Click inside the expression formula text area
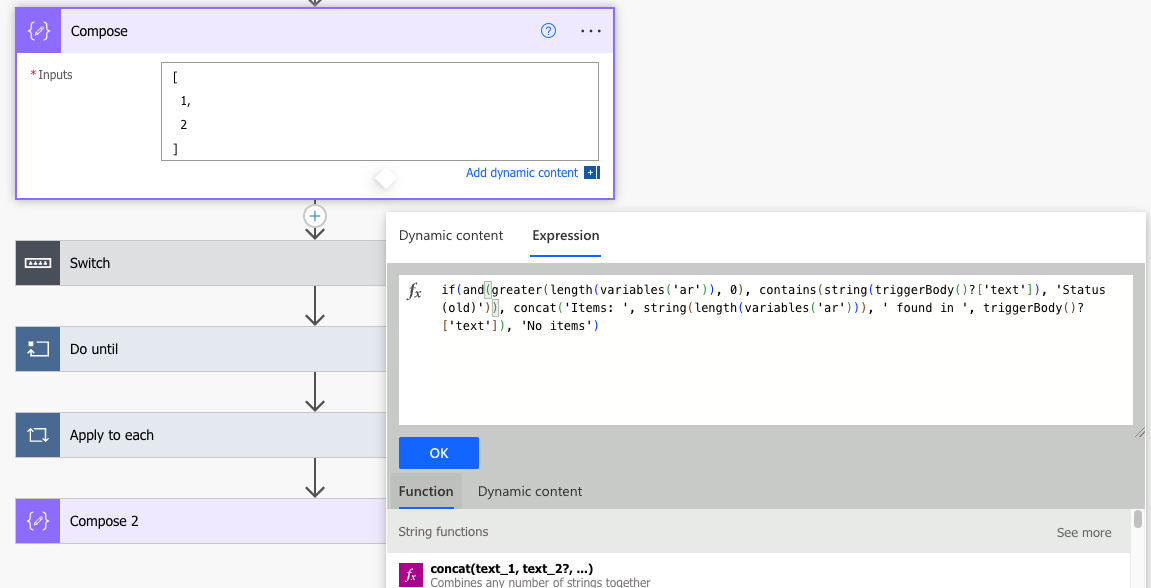Viewport: 1151px width, 588px height. [x=766, y=350]
